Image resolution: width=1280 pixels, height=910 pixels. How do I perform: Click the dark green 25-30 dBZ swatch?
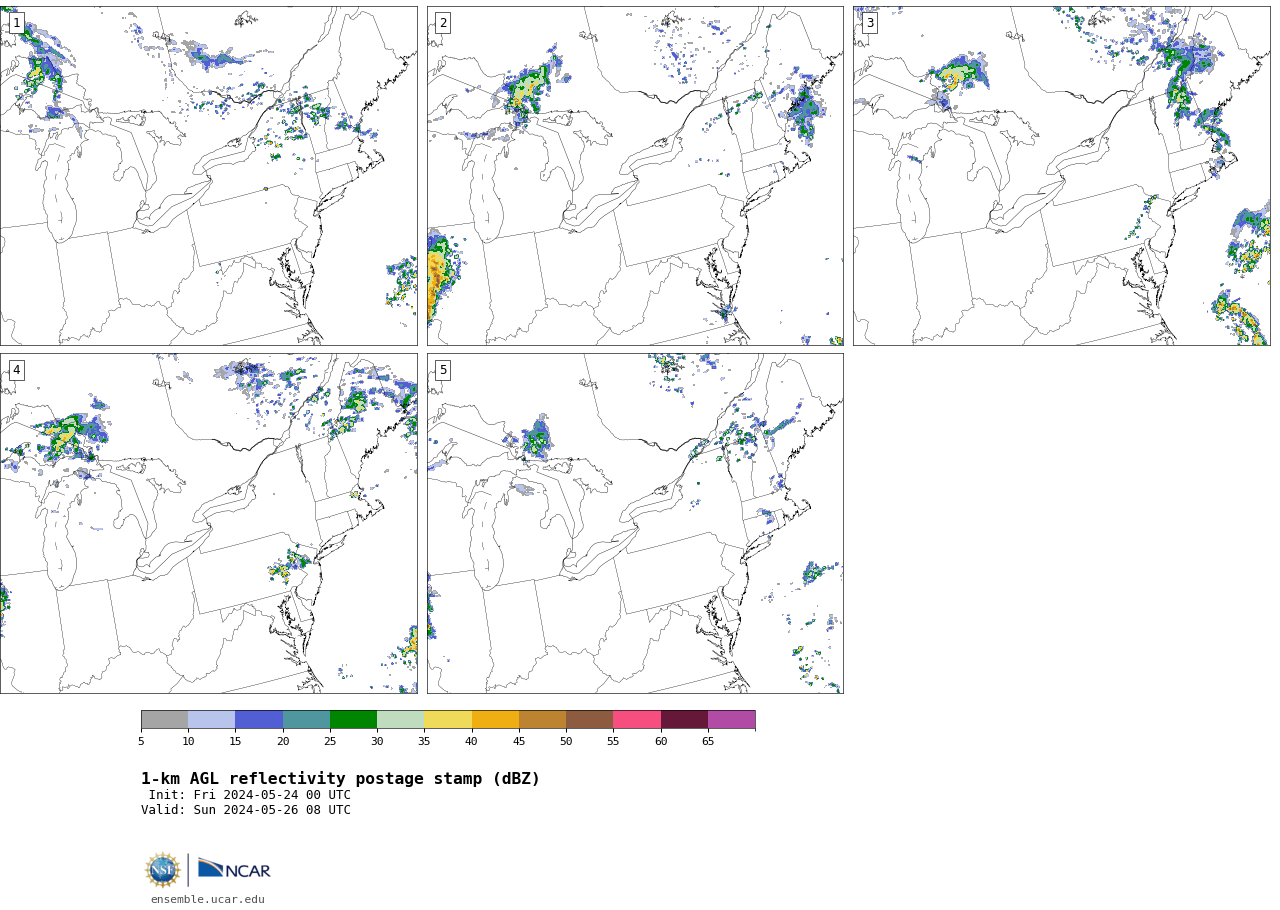tap(353, 720)
